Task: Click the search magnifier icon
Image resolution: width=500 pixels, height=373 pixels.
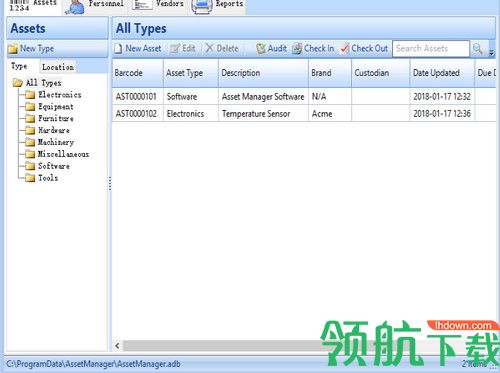Action: tap(478, 48)
